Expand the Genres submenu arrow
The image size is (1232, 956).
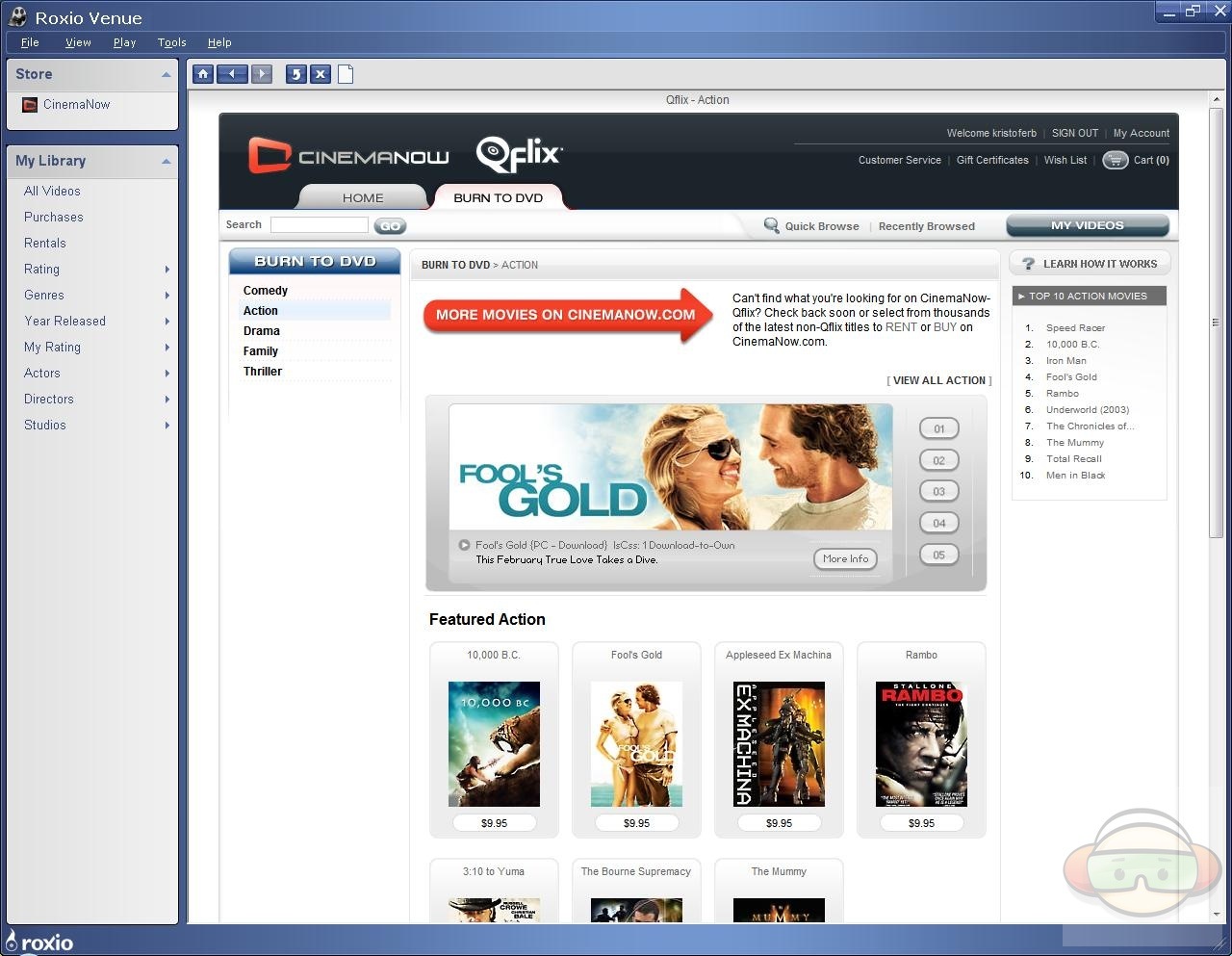(167, 296)
